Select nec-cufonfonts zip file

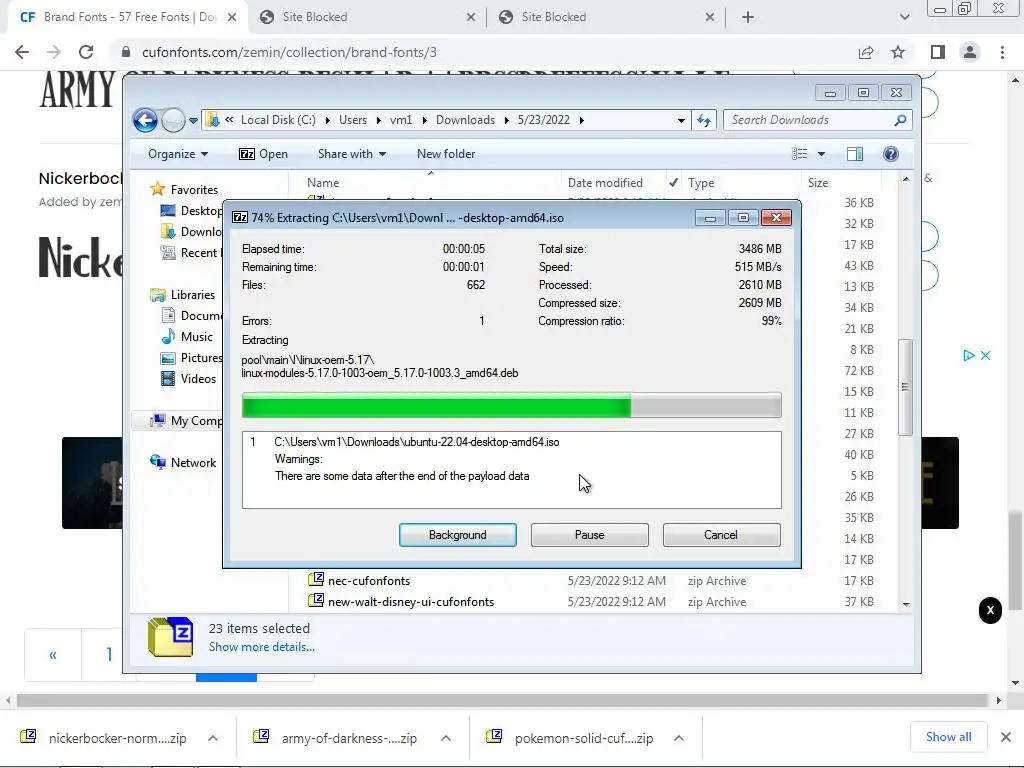[x=369, y=581]
